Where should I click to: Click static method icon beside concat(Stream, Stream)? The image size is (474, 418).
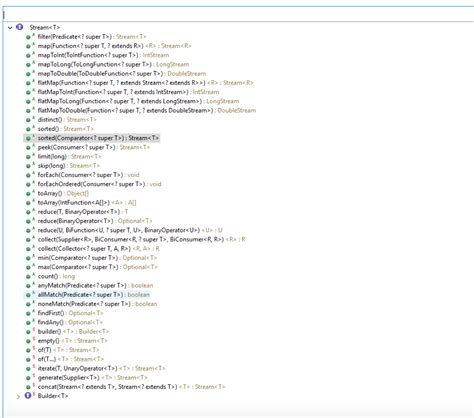coord(28,387)
